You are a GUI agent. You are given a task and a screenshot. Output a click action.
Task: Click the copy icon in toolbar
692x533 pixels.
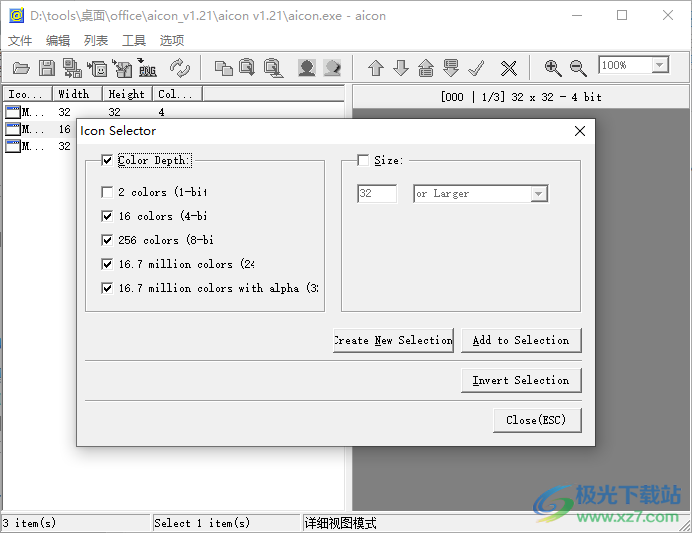[224, 68]
